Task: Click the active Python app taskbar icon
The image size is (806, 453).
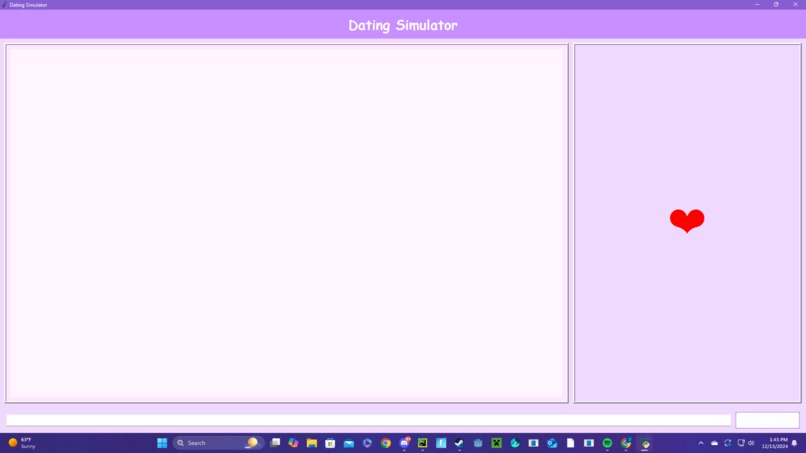Action: (645, 443)
